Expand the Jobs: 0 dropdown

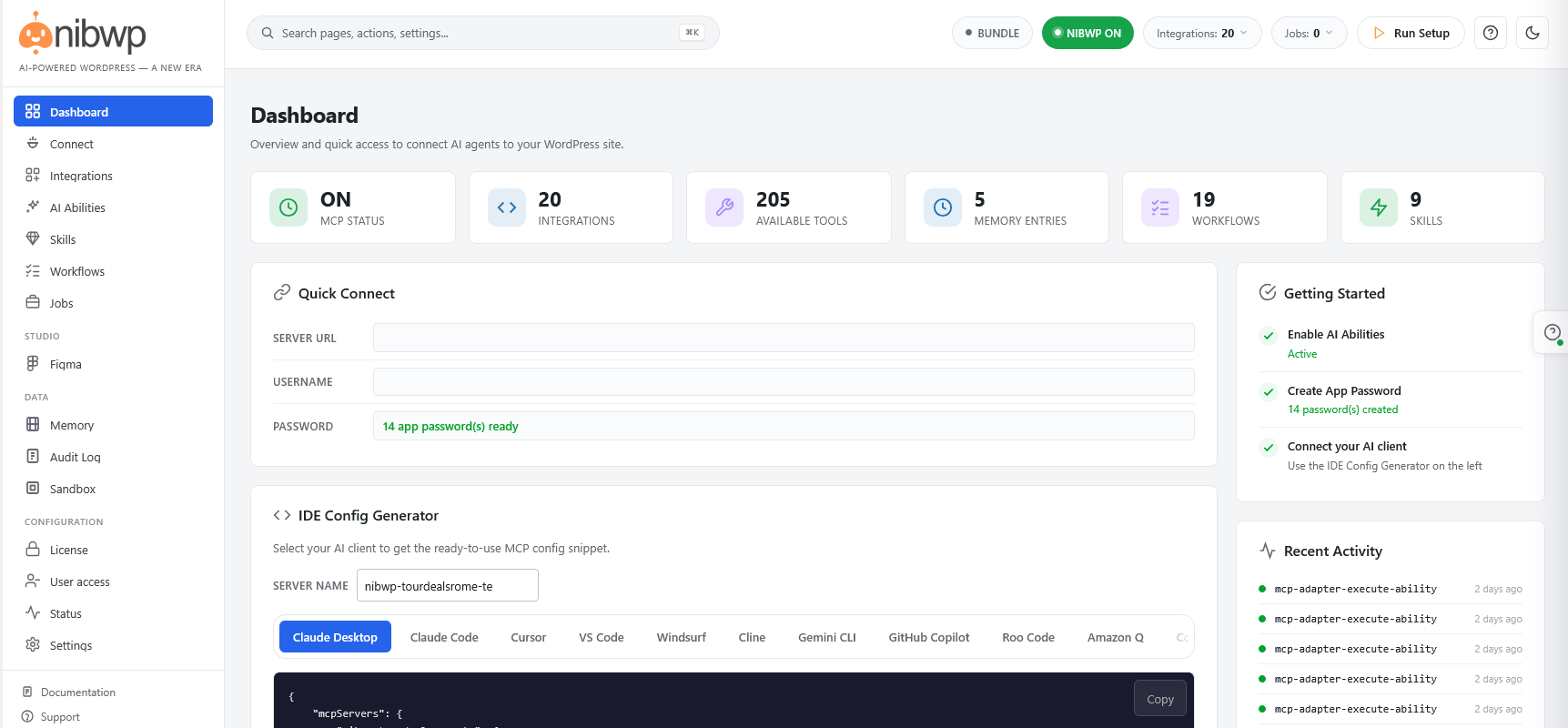click(1309, 33)
